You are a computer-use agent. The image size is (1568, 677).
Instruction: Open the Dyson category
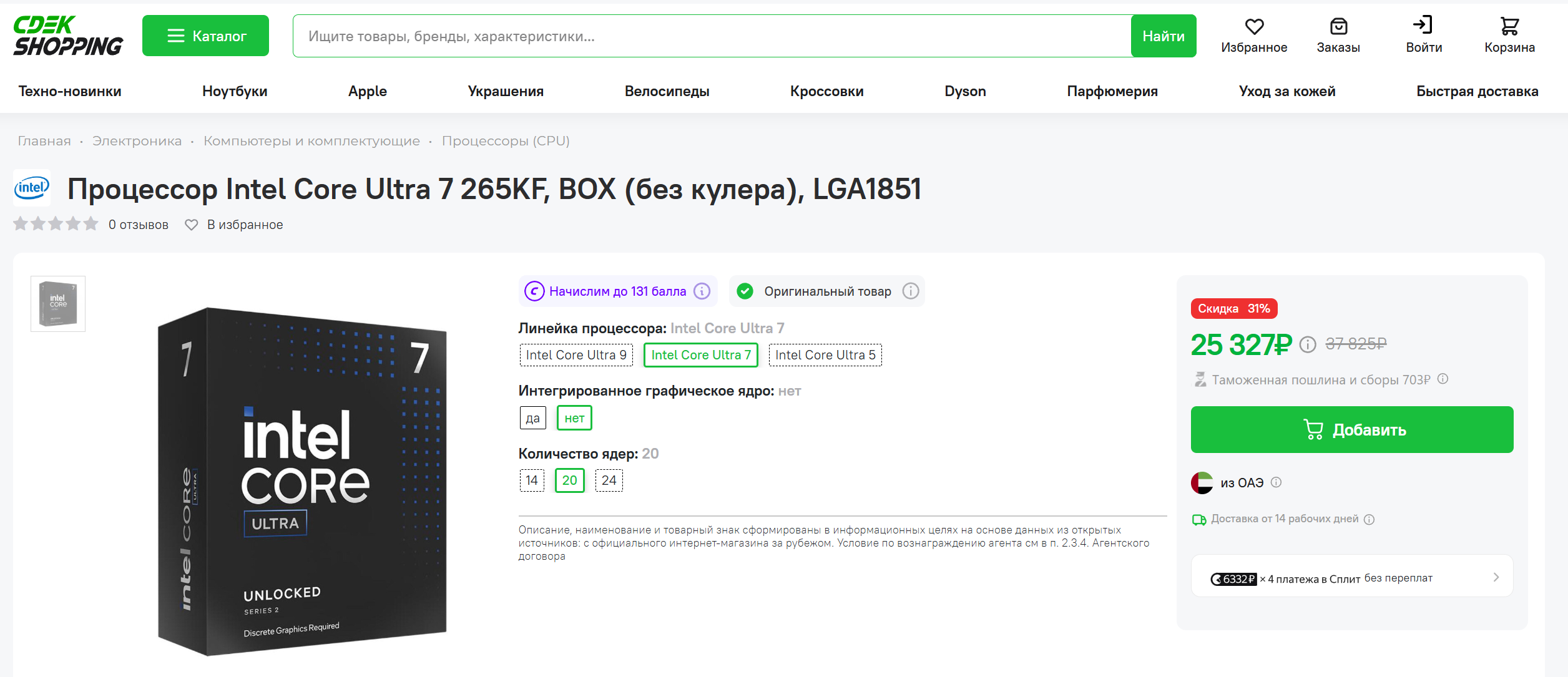coord(965,91)
